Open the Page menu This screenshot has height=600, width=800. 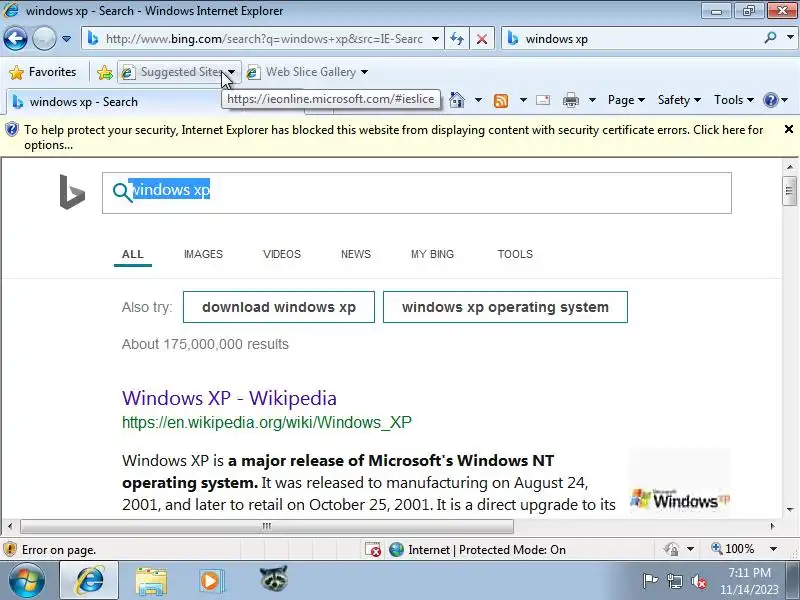tap(626, 100)
